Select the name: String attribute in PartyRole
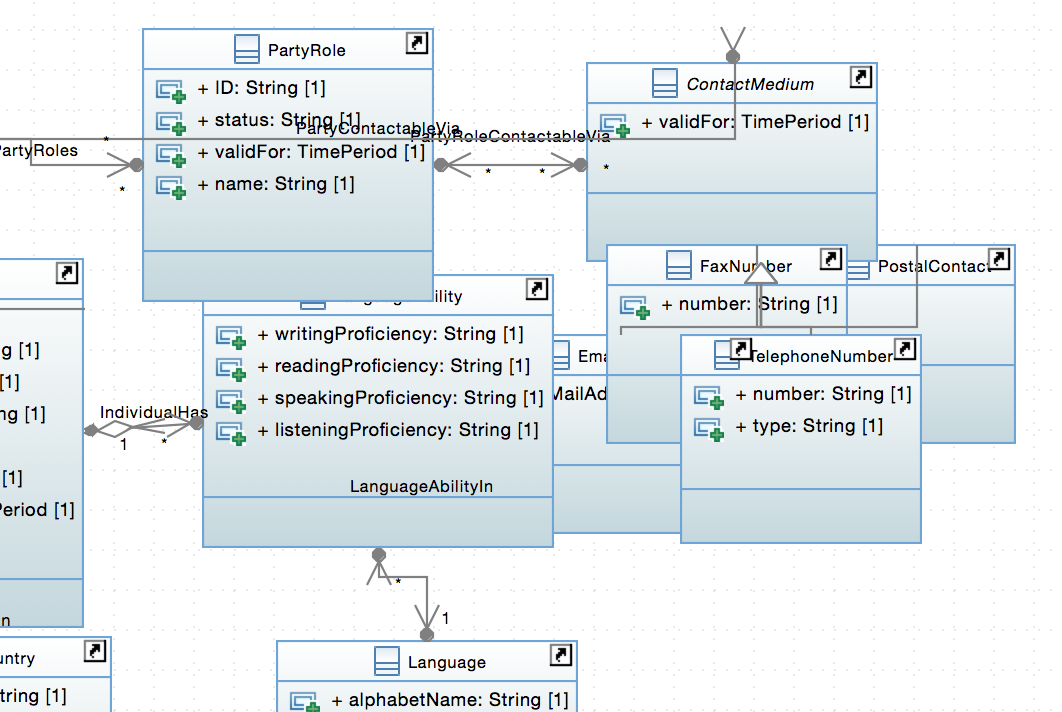The width and height of the screenshot is (1062, 712). point(274,185)
